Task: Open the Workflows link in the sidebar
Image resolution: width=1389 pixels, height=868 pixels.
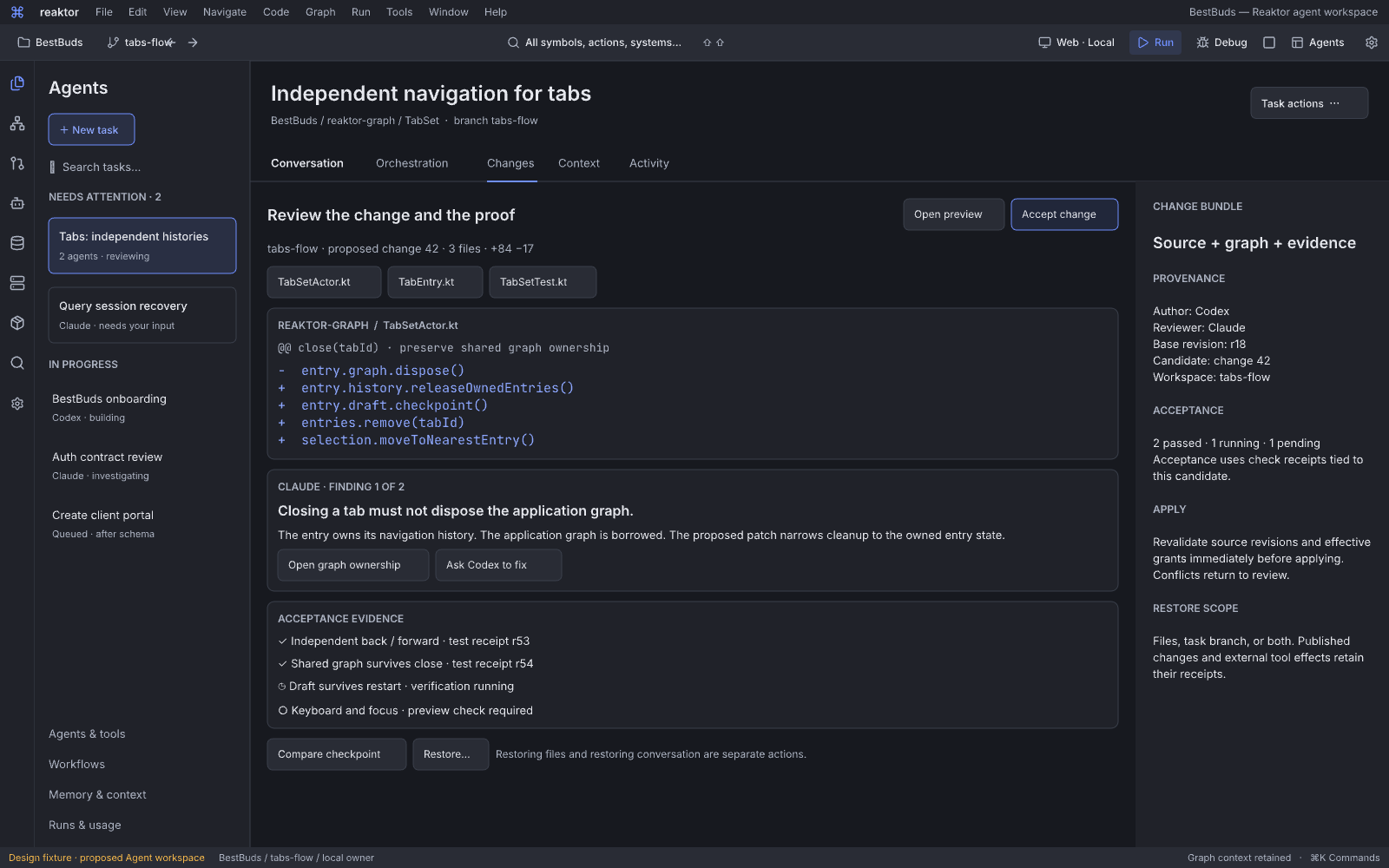Action: (x=76, y=764)
